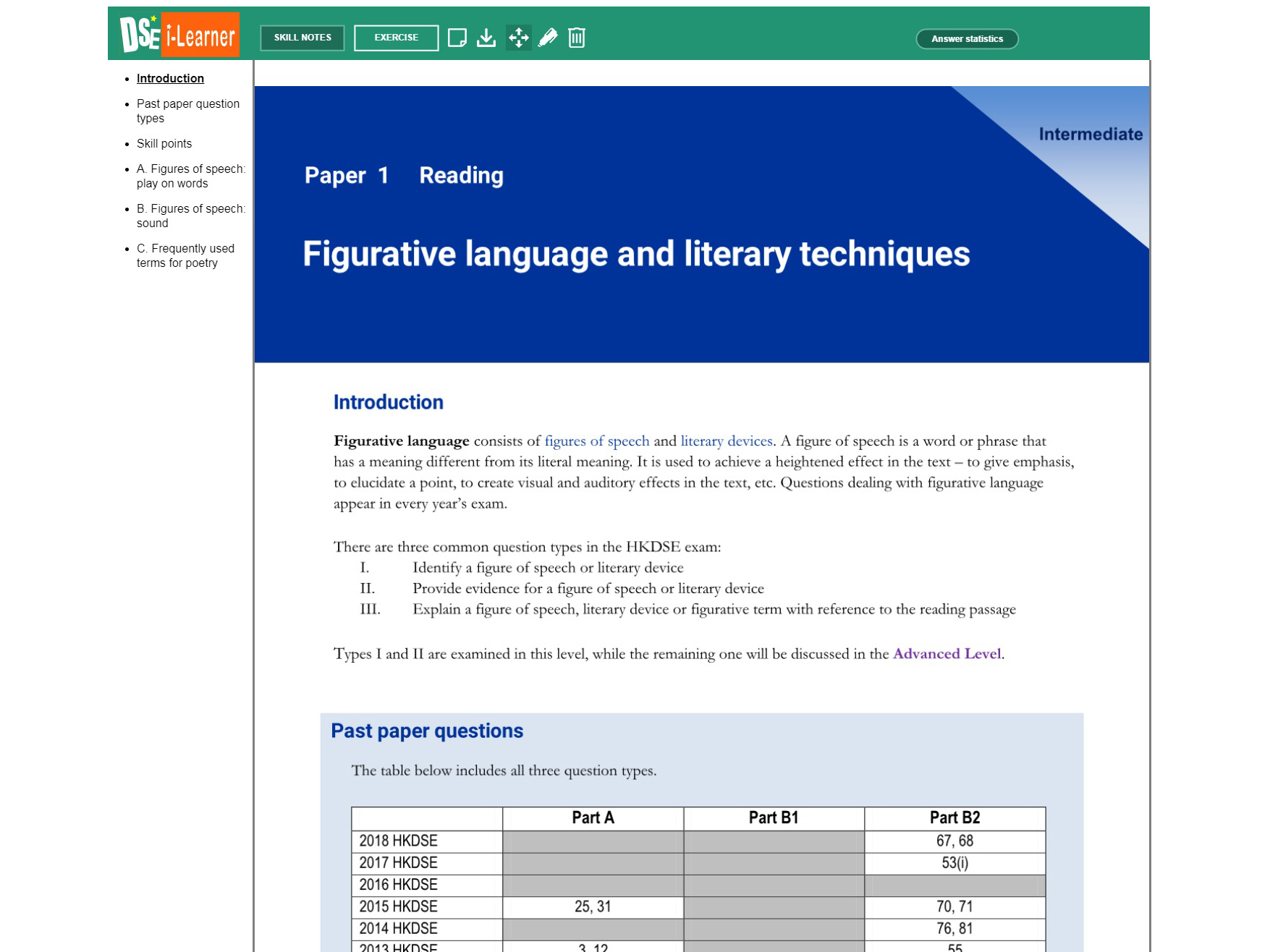This screenshot has width=1270, height=952.
Task: Click the DSE i-Learner logo
Action: [179, 34]
